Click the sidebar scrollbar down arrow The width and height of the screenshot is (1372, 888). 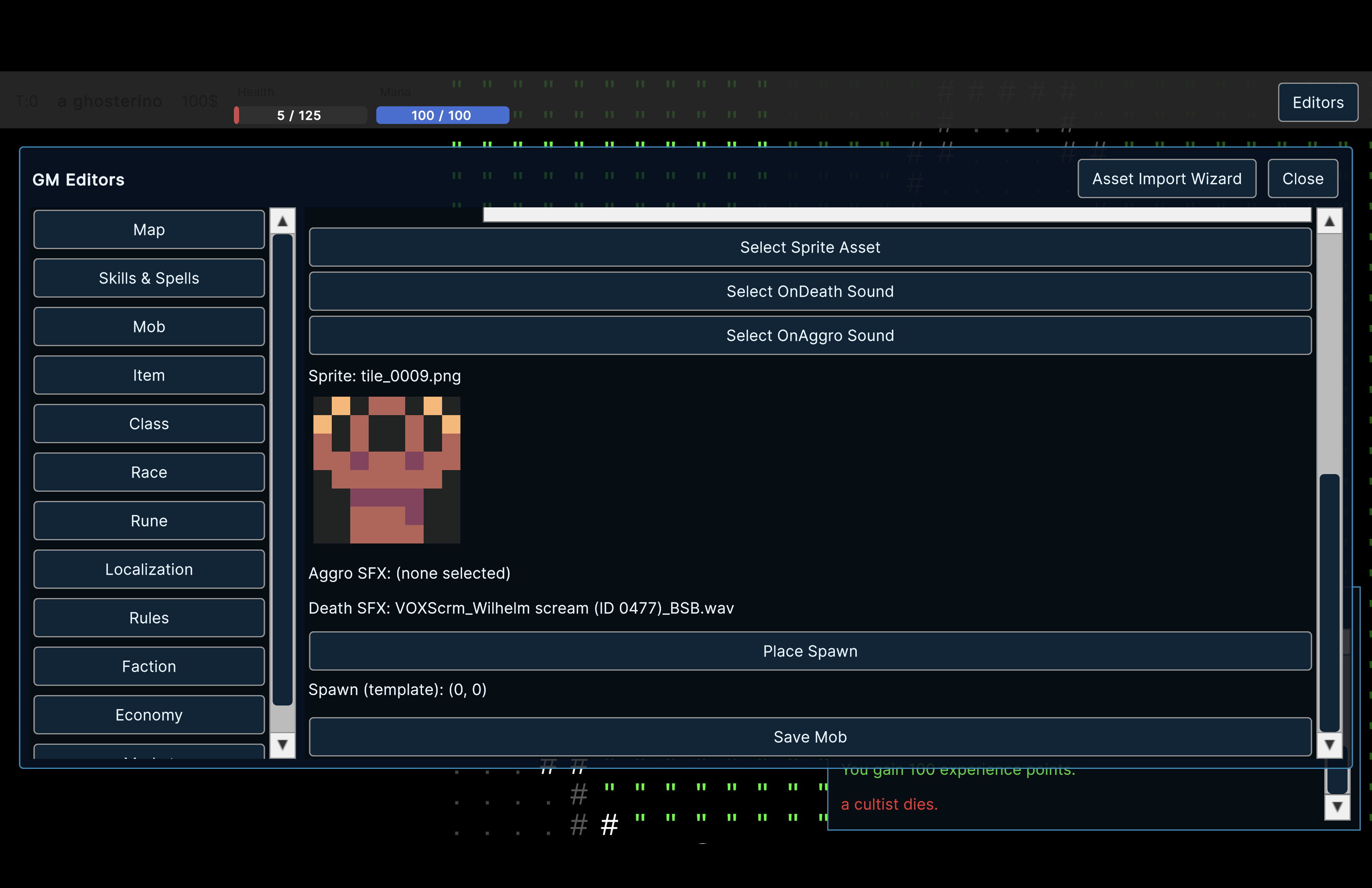[282, 745]
